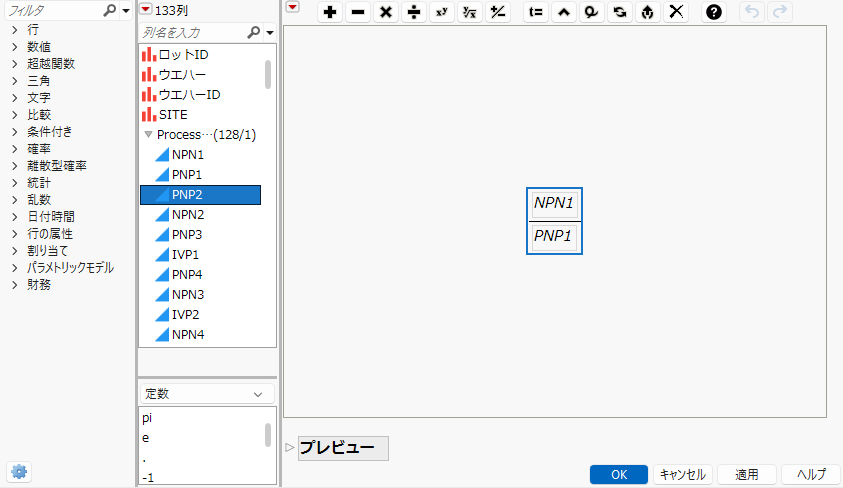Click the キャンセル button
Image resolution: width=843 pixels, height=488 pixels.
[x=683, y=475]
